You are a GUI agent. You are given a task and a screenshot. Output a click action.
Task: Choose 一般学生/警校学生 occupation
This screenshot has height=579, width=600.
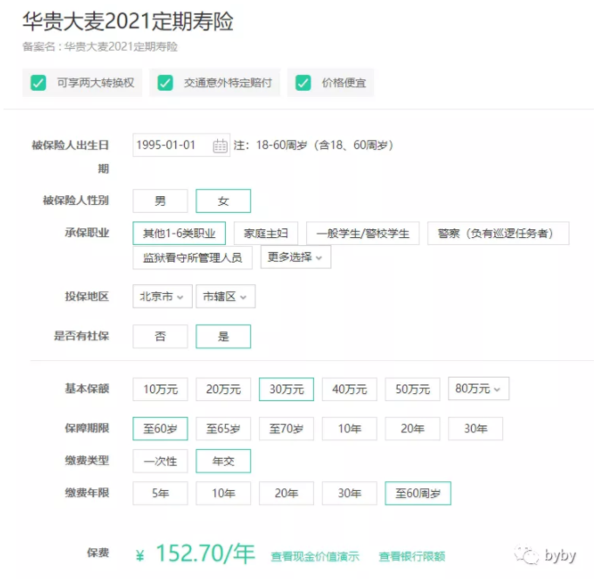coord(363,233)
